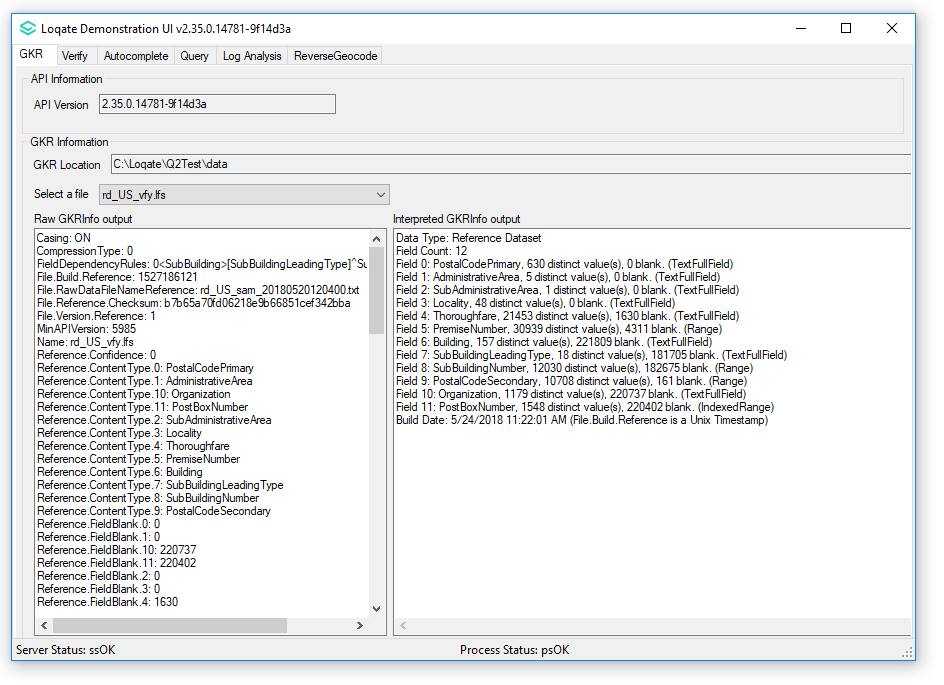The width and height of the screenshot is (944, 685).
Task: Click the 'Field Count: 12' line
Action: point(431,251)
